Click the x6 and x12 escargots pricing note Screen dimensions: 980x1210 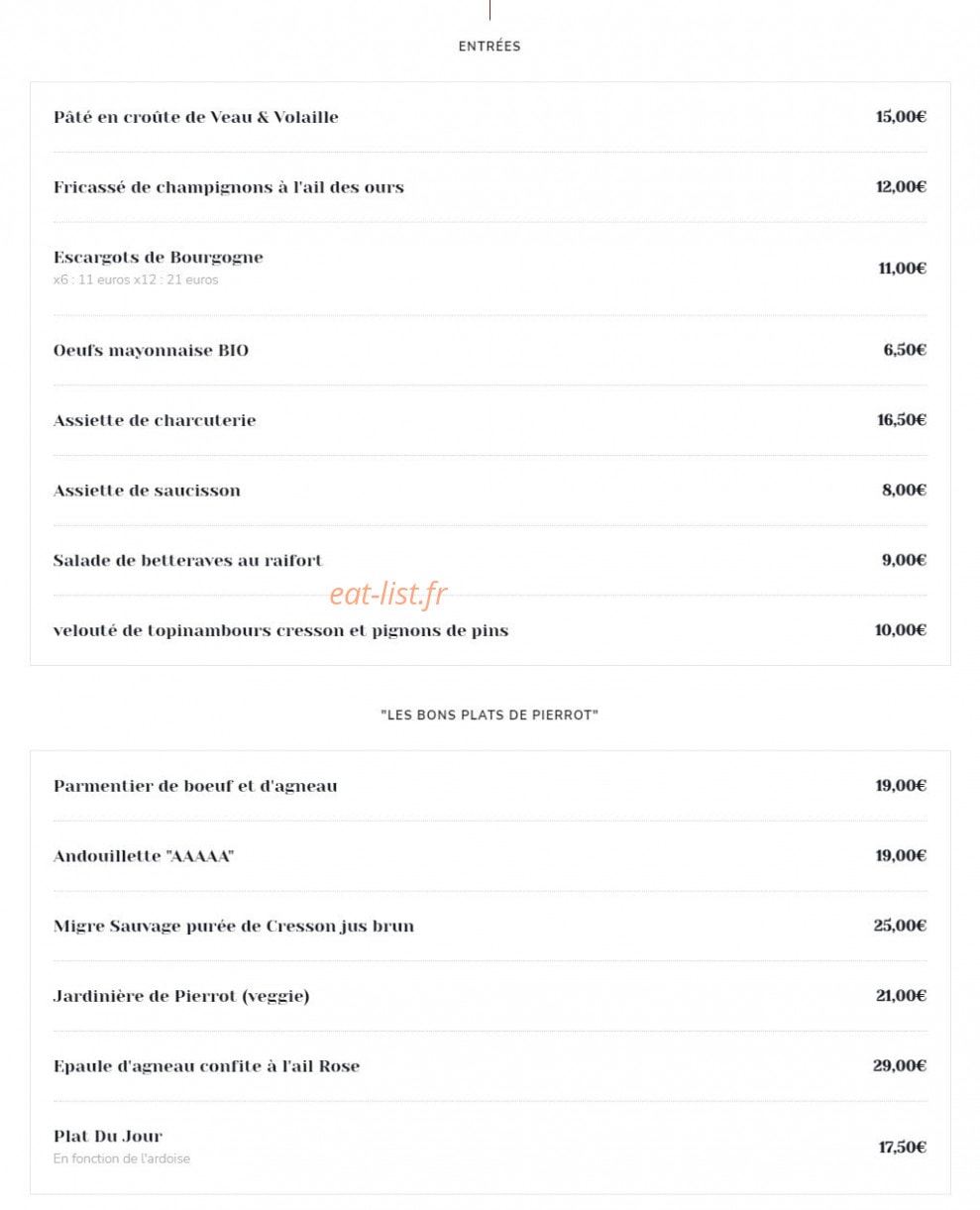136,279
